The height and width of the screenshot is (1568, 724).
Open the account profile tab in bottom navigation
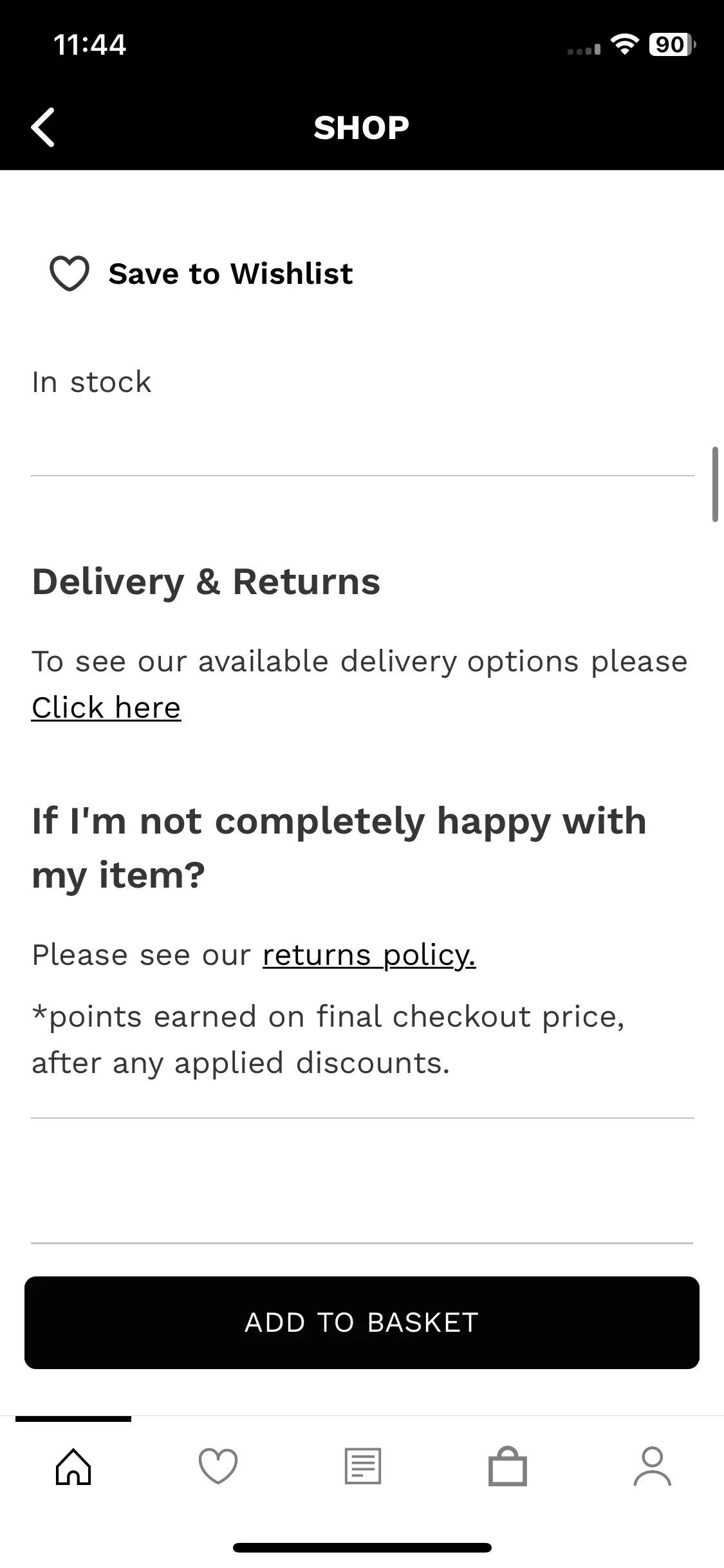pos(652,1467)
